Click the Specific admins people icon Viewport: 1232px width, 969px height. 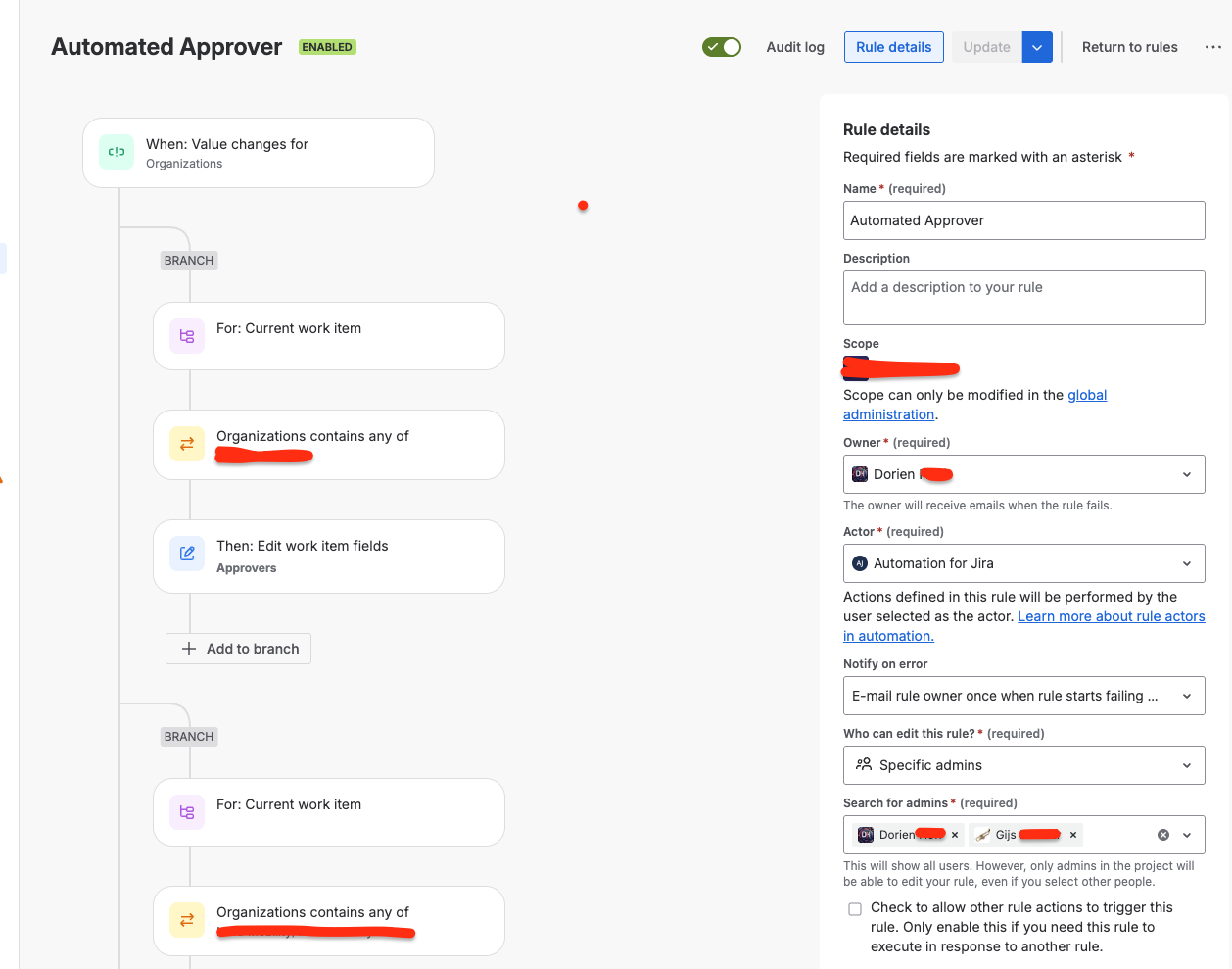[863, 764]
